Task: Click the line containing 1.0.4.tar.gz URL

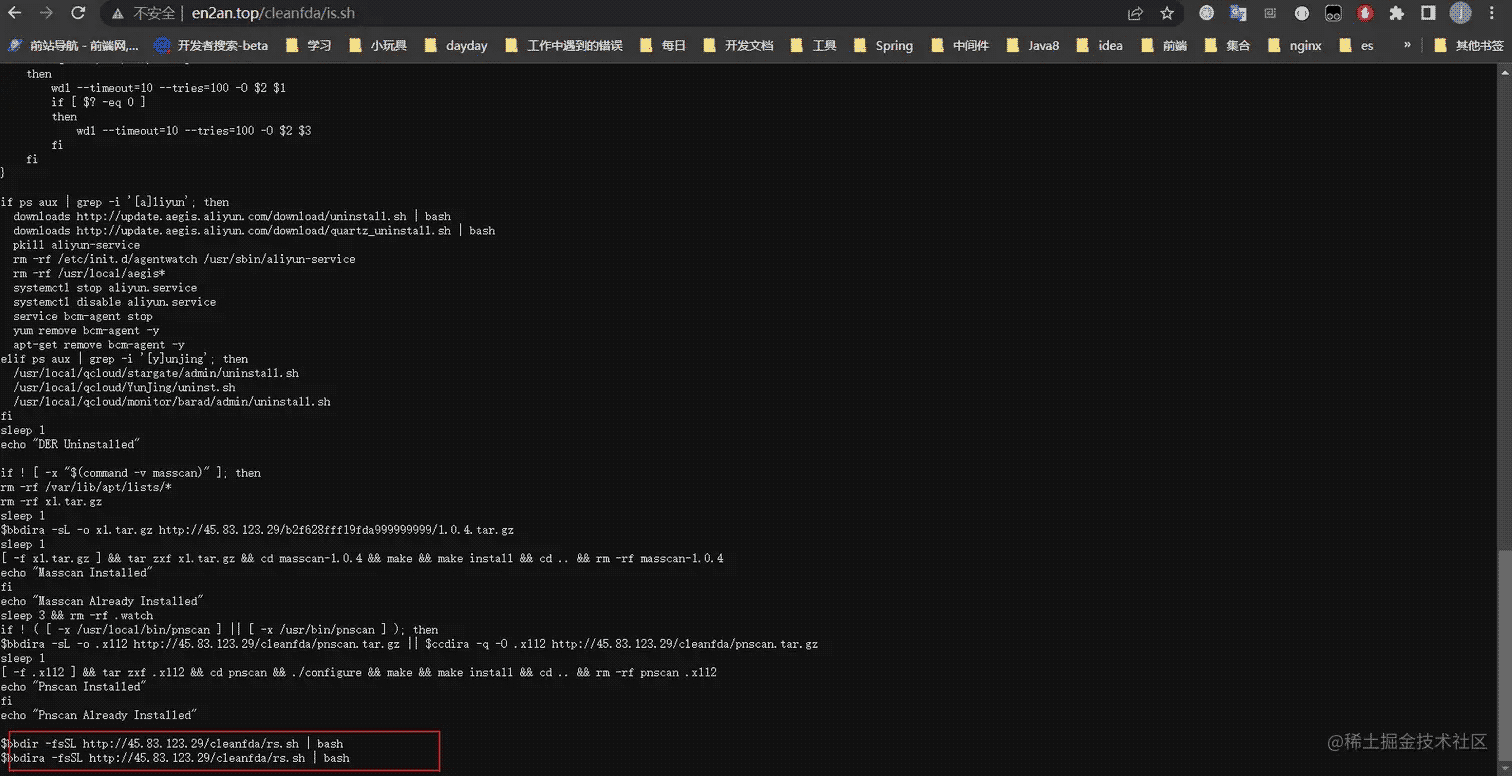Action: click(257, 530)
